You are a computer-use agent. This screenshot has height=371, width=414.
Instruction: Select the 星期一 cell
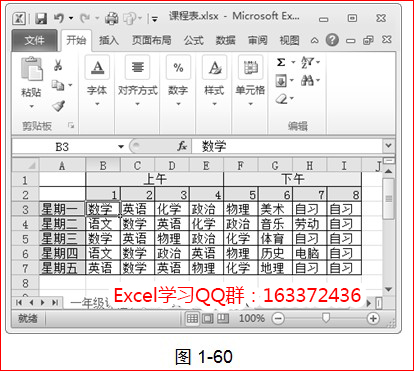62,209
